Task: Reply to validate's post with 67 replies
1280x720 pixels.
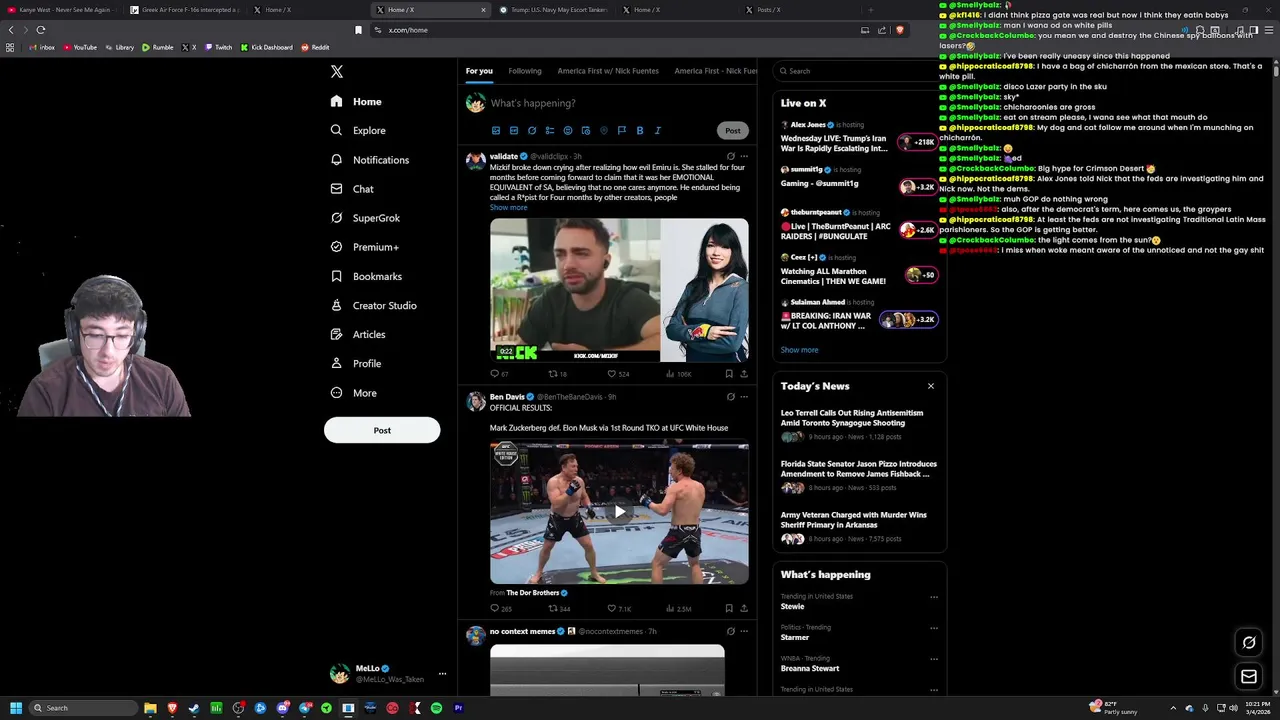Action: click(499, 374)
